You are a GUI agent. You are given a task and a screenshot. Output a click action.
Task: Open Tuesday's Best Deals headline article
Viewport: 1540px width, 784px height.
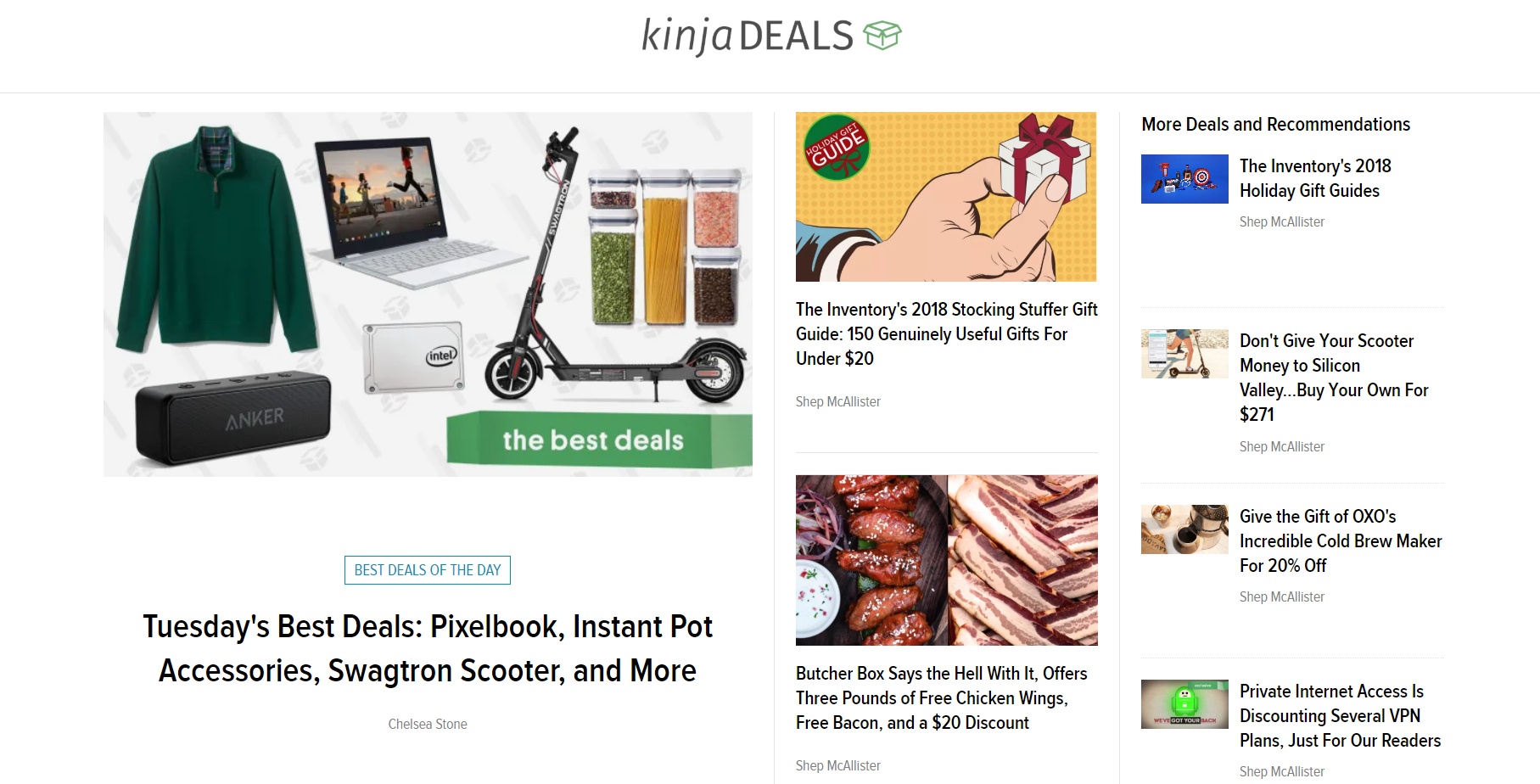pos(428,648)
